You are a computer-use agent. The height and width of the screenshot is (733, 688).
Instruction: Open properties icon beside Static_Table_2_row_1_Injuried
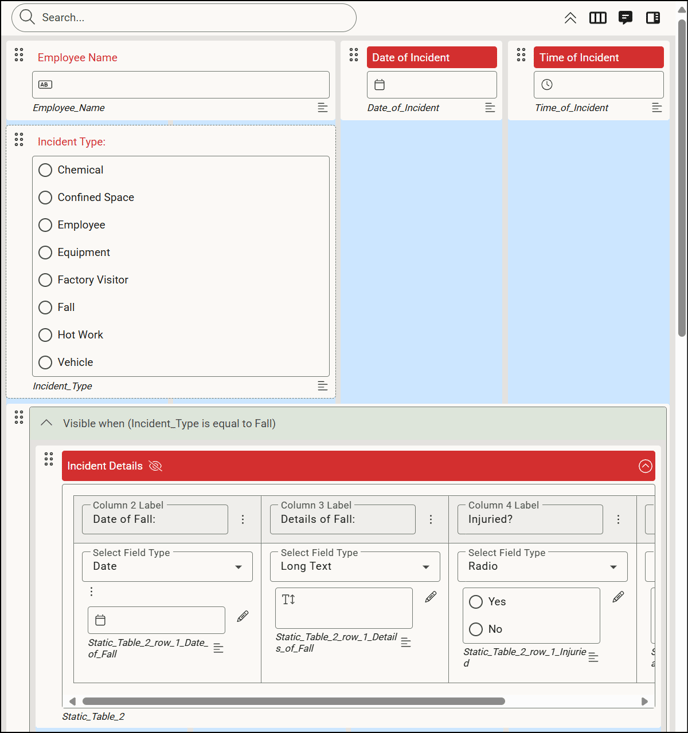point(593,657)
